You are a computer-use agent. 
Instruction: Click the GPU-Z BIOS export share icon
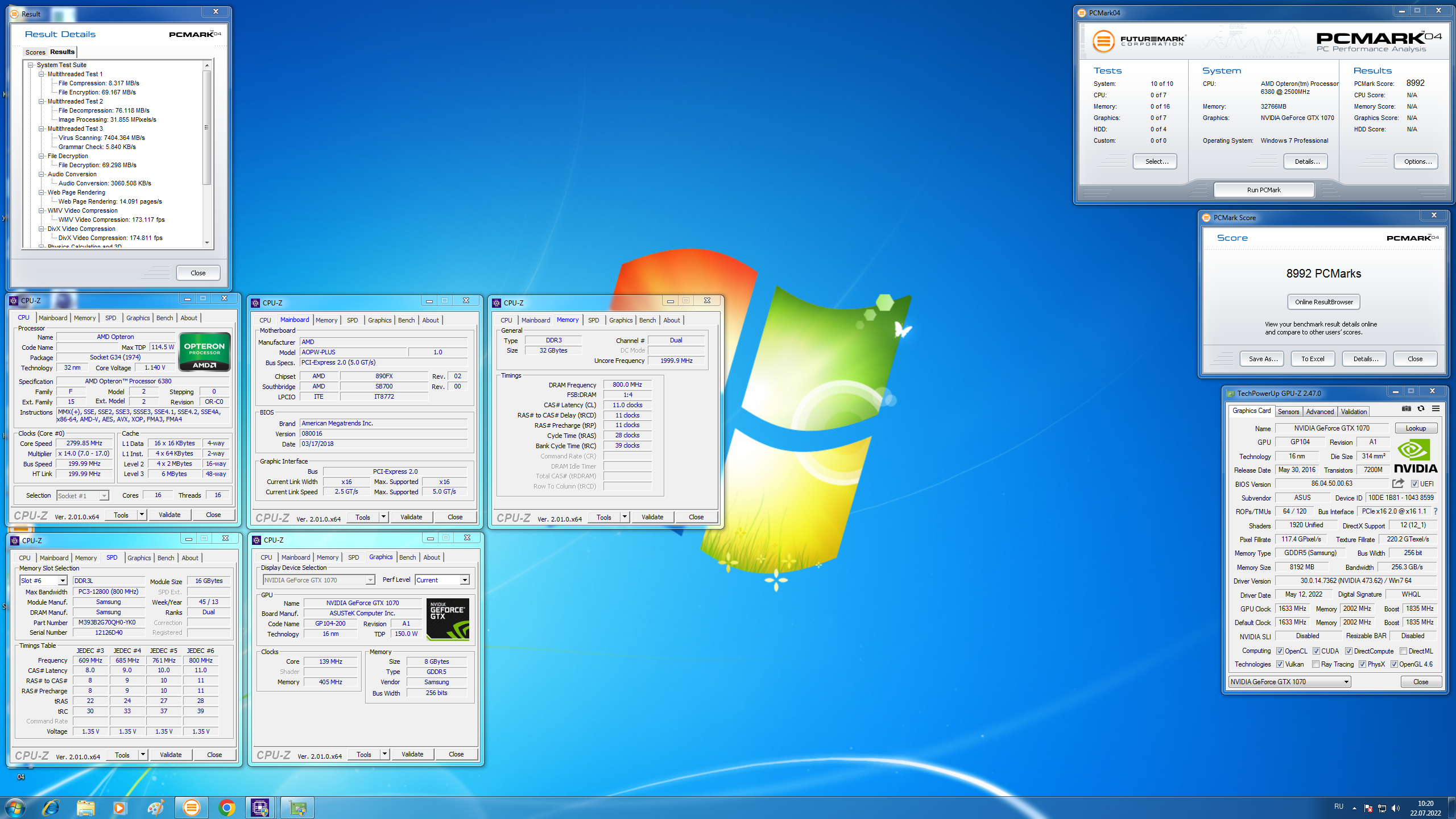click(x=1398, y=483)
